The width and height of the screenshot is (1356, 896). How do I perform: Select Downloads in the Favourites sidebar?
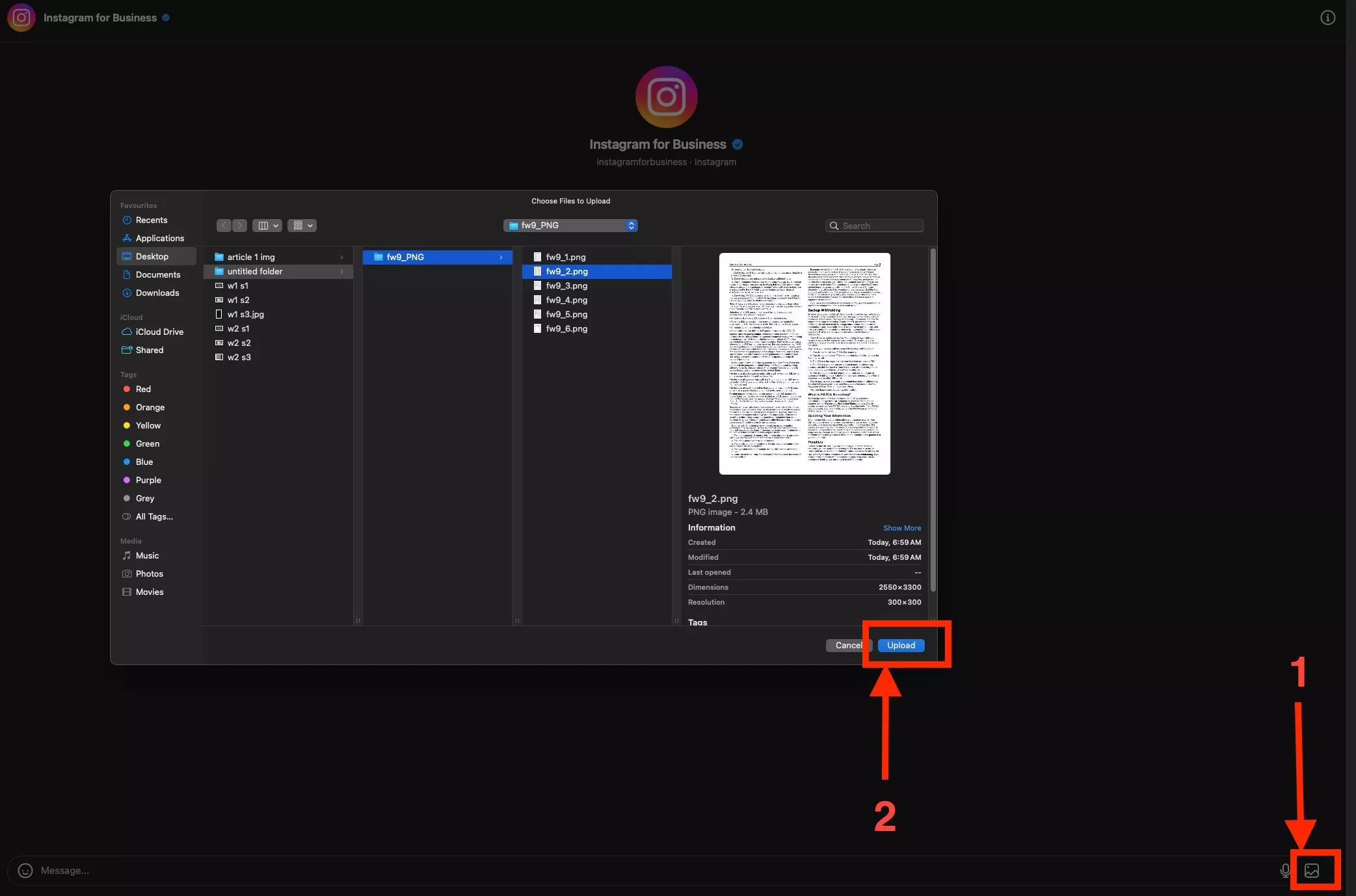(x=157, y=293)
